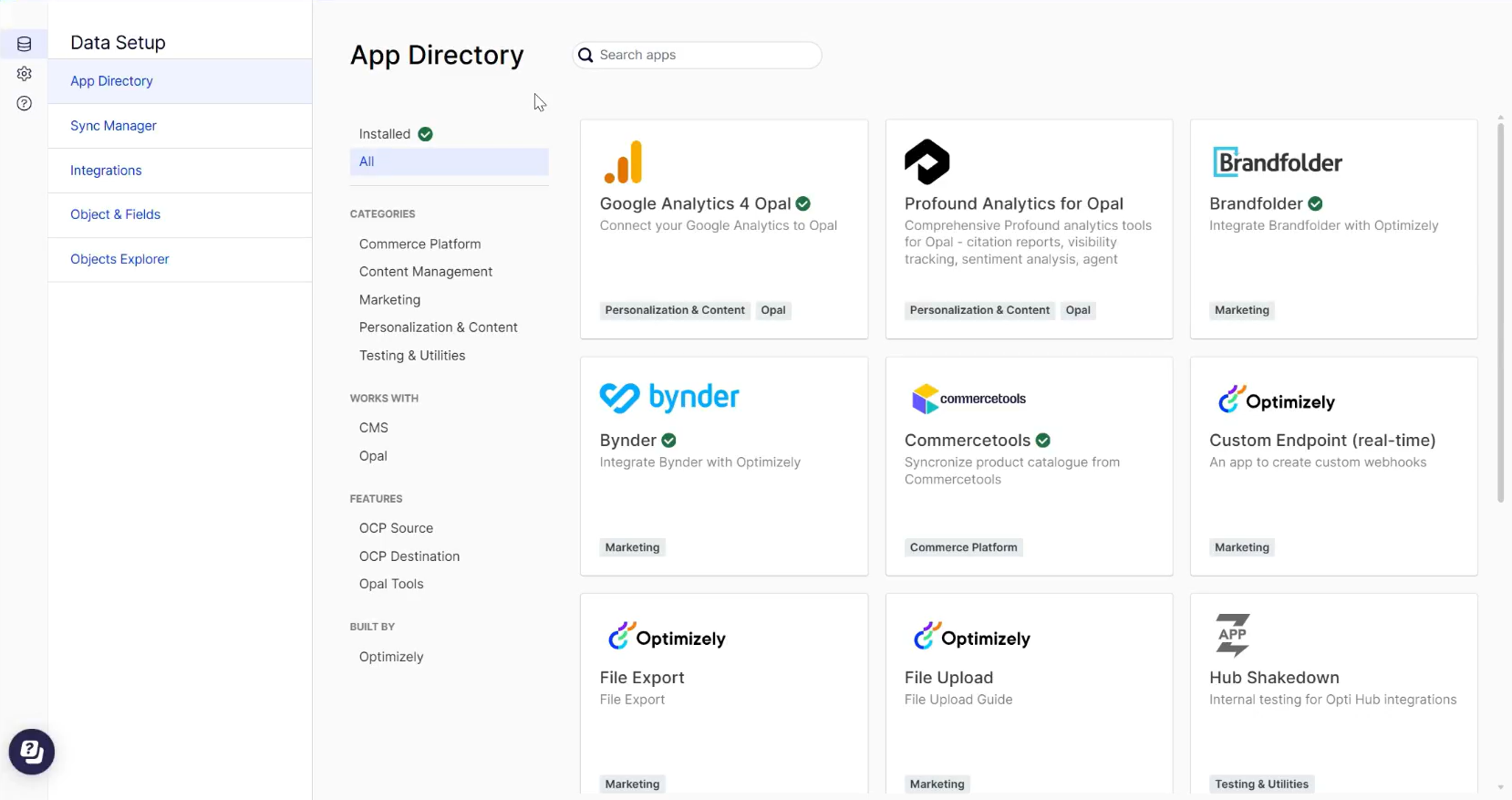Open the Data Setup database icon
Screen dimensions: 1512x800
coord(25,44)
